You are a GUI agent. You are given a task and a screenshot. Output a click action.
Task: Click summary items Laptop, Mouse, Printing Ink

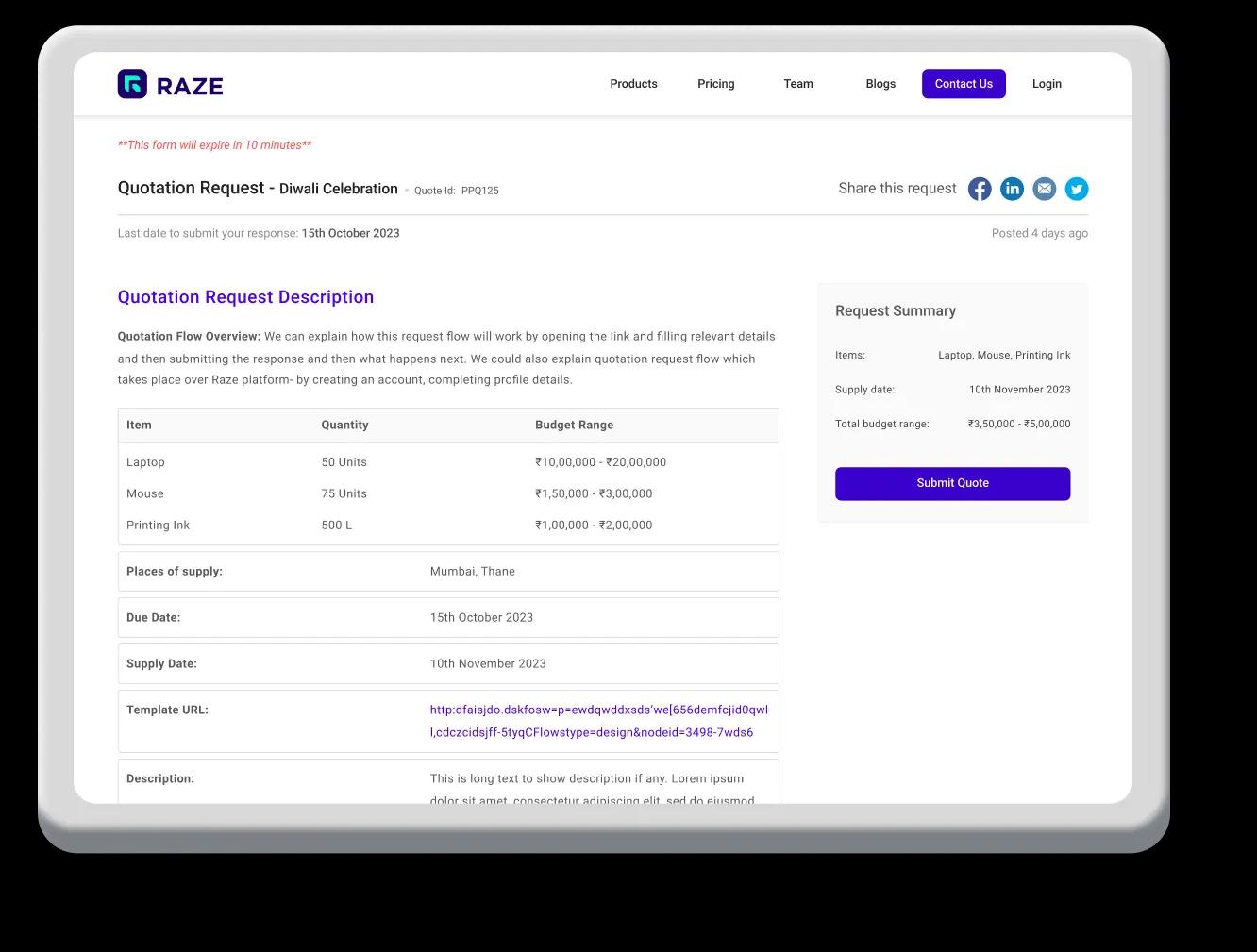1004,355
